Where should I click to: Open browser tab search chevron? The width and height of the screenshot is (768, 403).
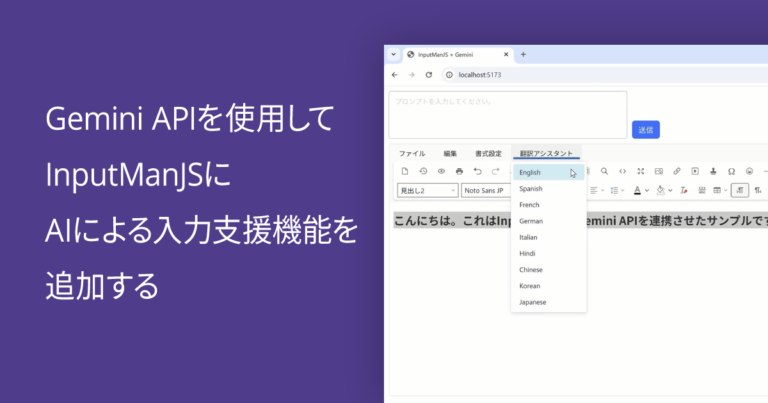tap(393, 54)
